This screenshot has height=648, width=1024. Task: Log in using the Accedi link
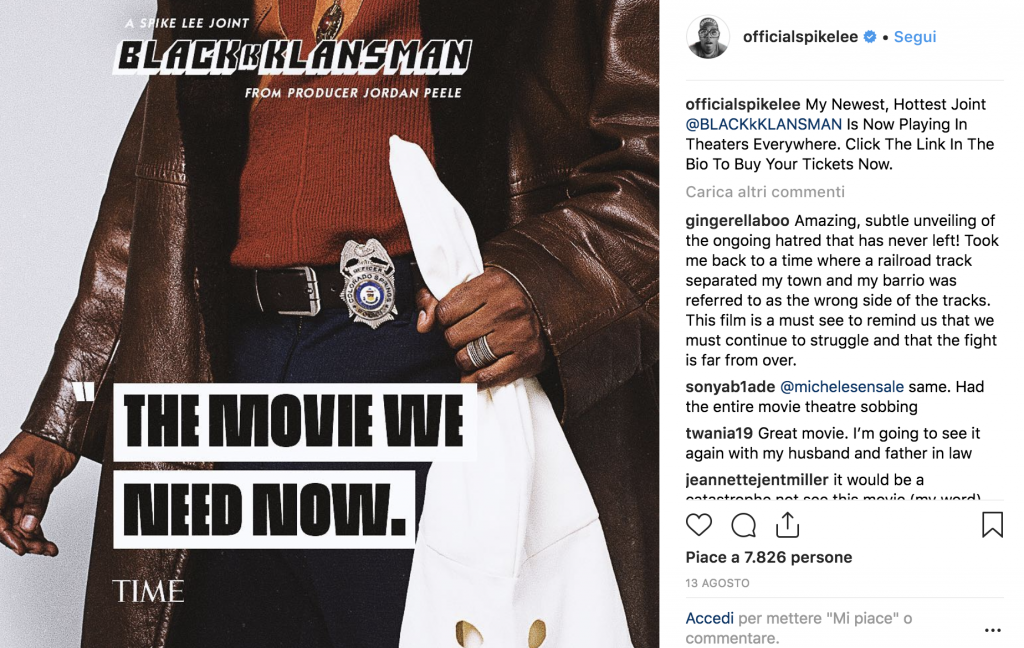pos(710,618)
